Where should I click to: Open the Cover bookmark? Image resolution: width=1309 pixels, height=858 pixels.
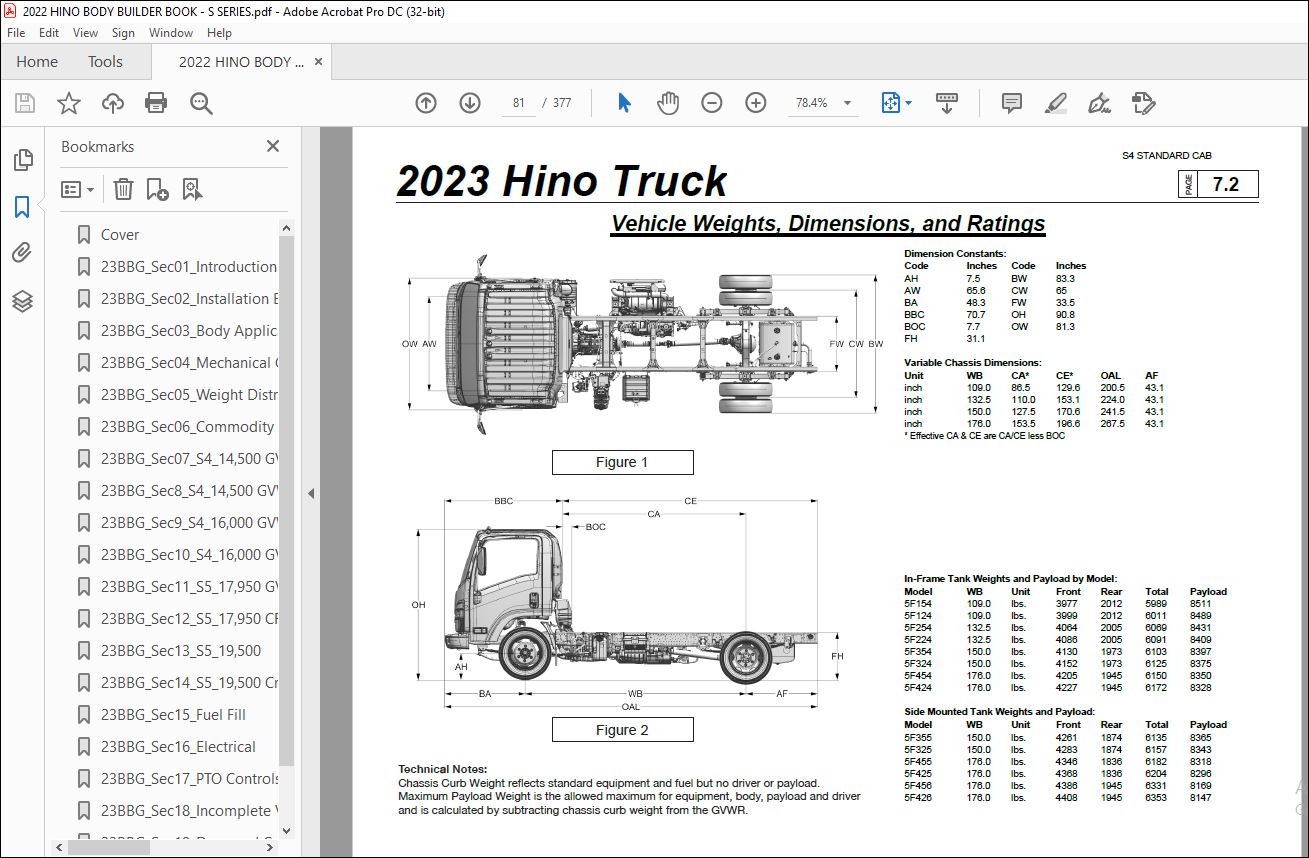click(120, 235)
